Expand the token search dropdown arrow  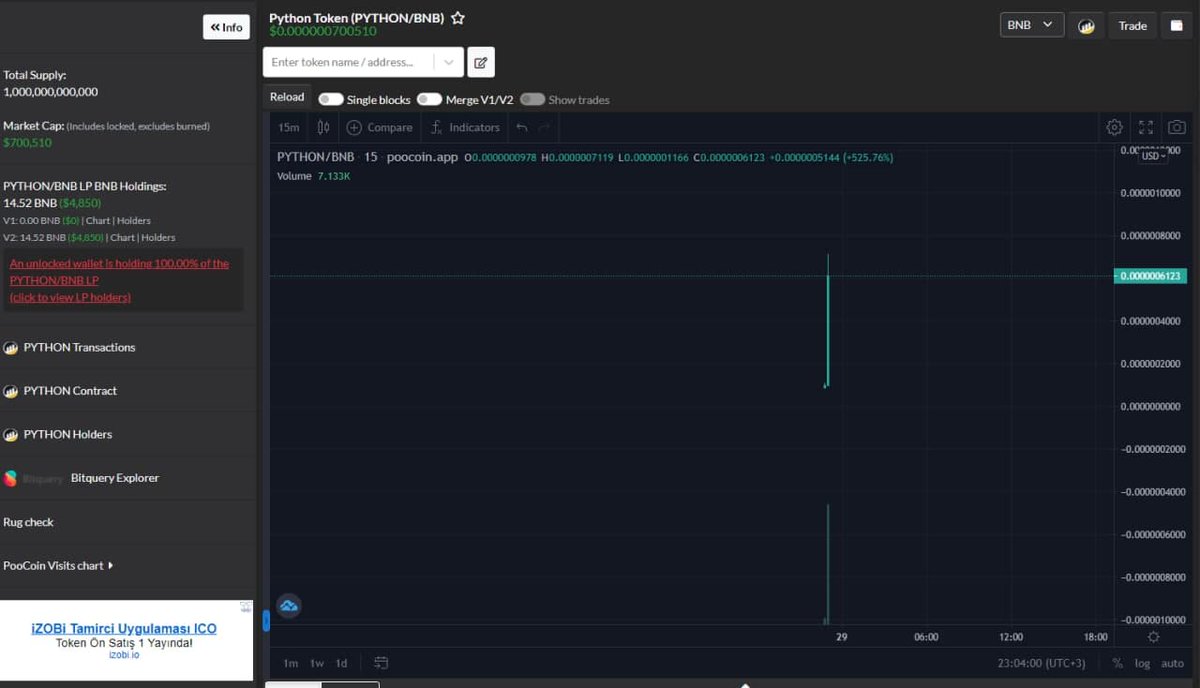pos(448,62)
